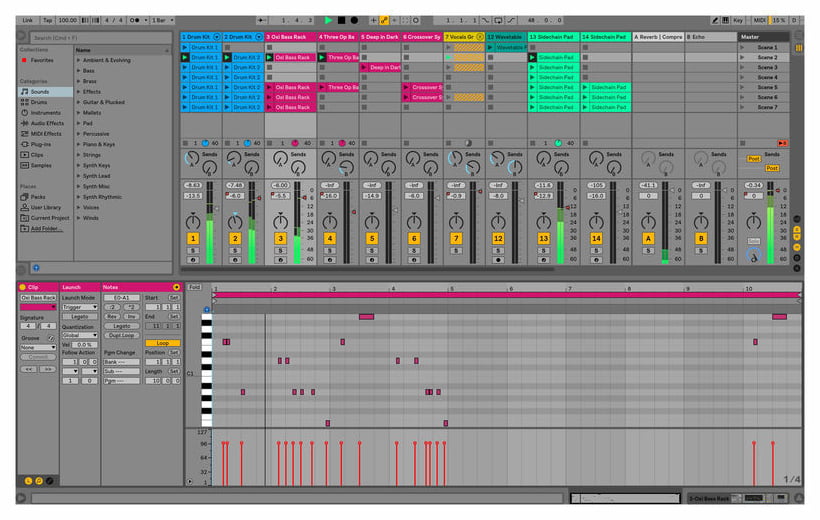
Task: Toggle the Show Launch box L icon
Action: point(28,481)
